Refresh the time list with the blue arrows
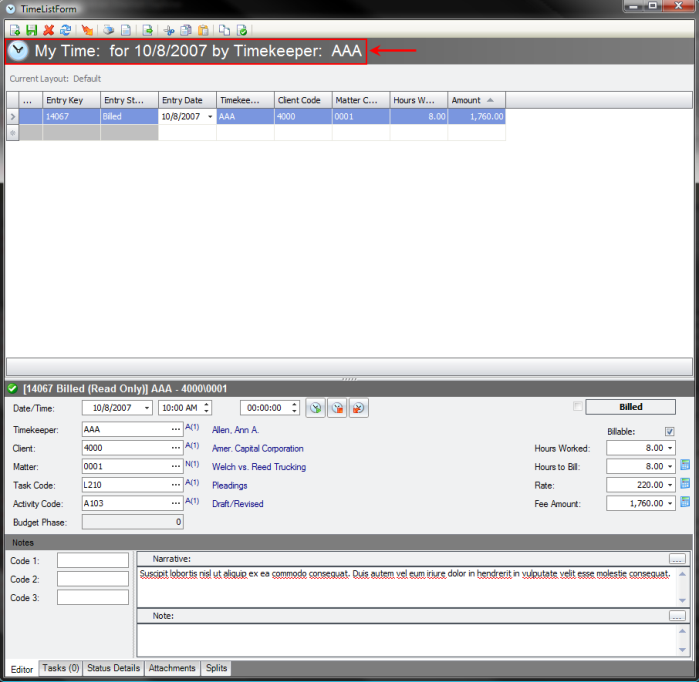 click(x=65, y=30)
